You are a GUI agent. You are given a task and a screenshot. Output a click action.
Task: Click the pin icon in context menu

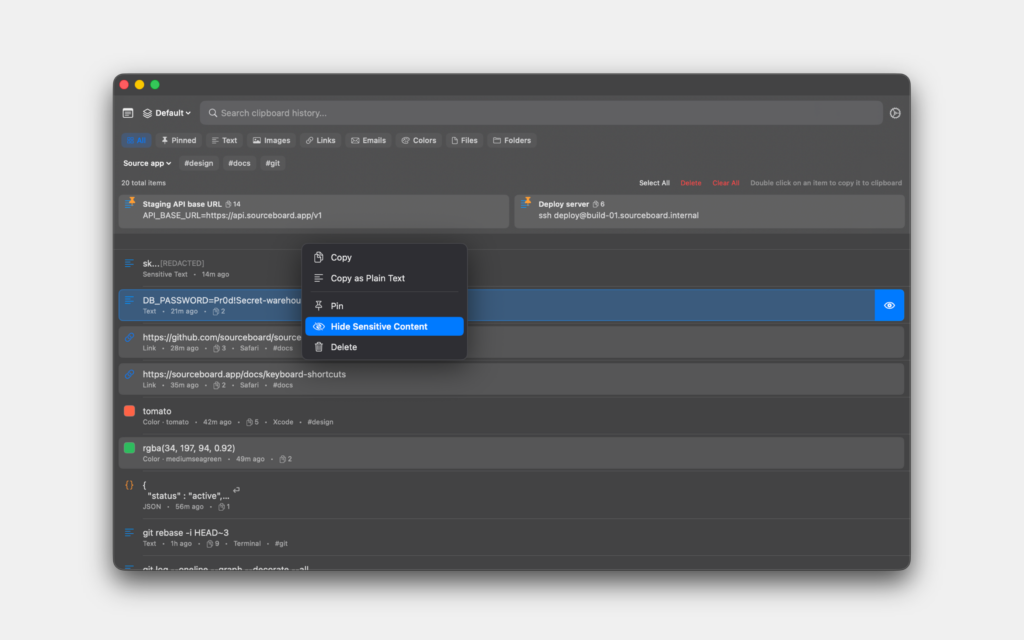319,306
